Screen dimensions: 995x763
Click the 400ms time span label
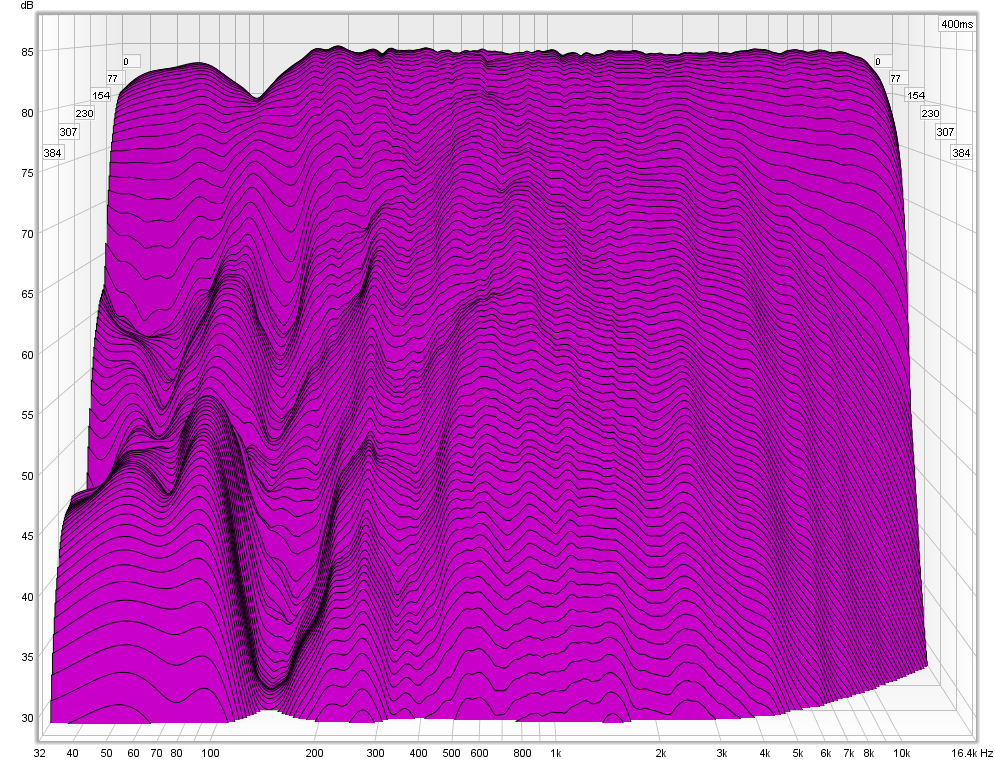pyautogui.click(x=957, y=24)
